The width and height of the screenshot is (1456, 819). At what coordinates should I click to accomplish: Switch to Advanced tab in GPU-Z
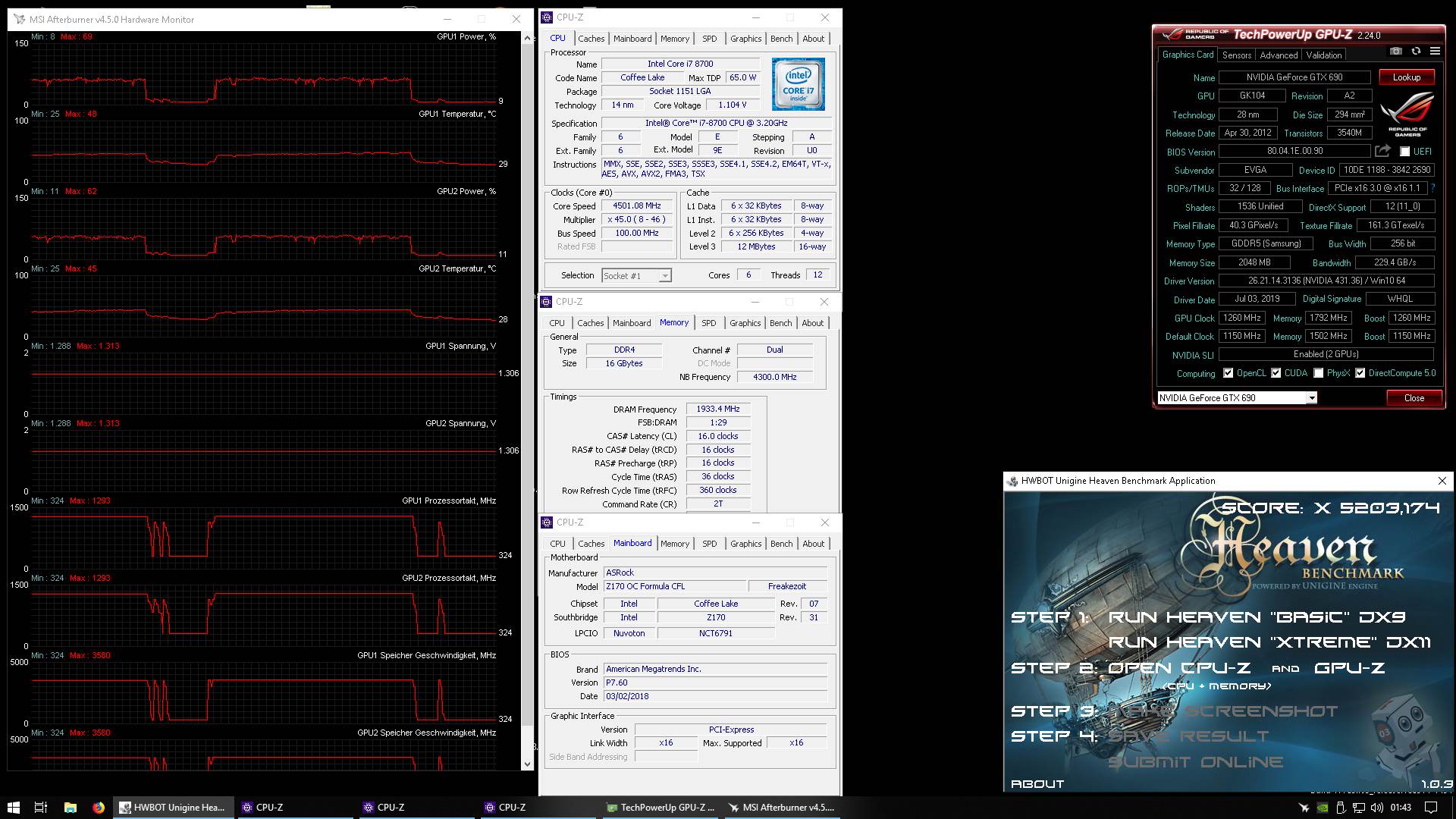[1279, 55]
